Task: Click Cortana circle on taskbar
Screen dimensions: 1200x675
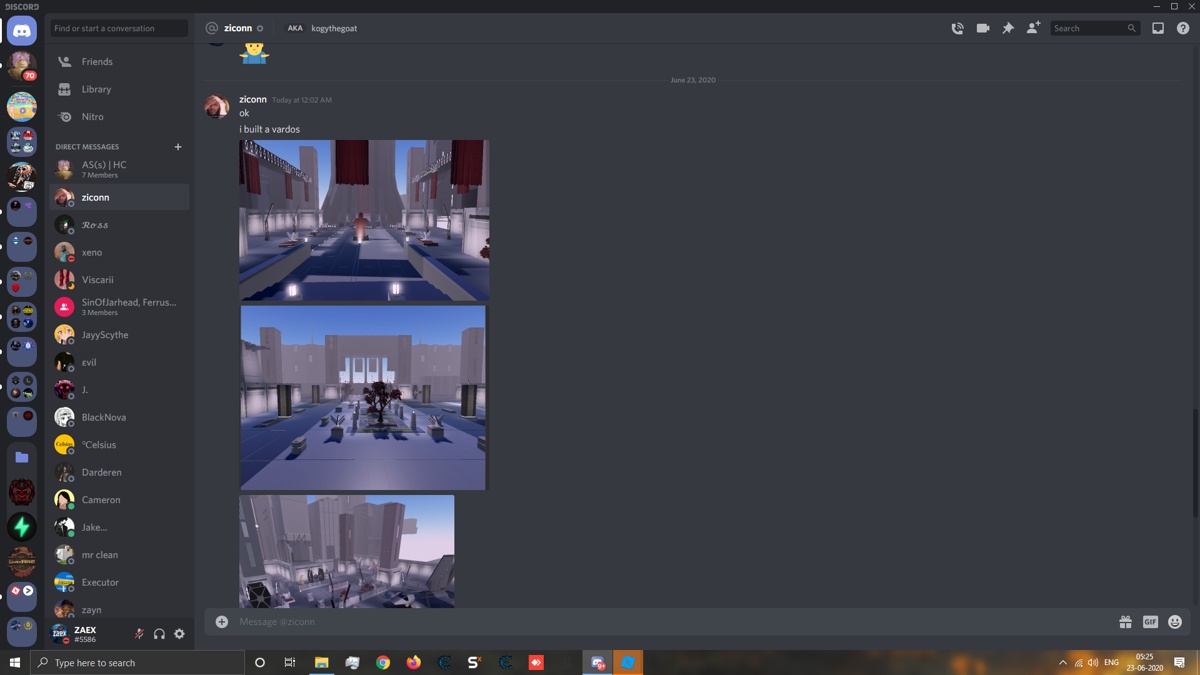Action: [x=260, y=663]
